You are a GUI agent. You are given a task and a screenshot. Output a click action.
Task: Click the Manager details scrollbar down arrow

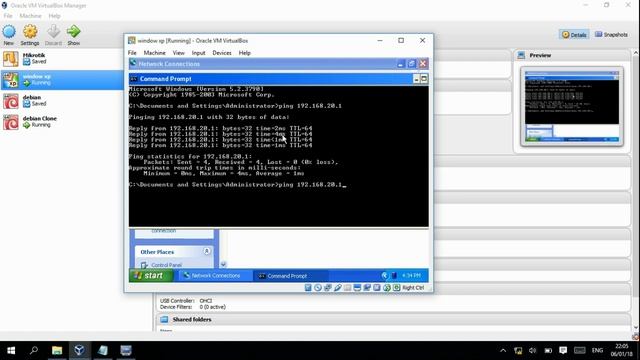pyautogui.click(x=636, y=328)
